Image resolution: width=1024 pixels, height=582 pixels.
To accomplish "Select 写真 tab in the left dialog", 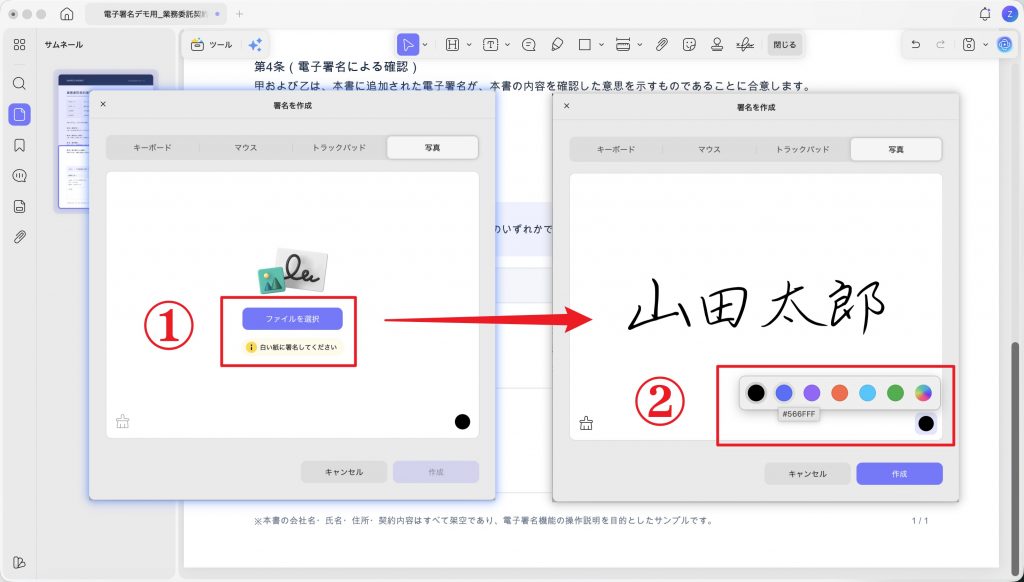I will pos(432,148).
